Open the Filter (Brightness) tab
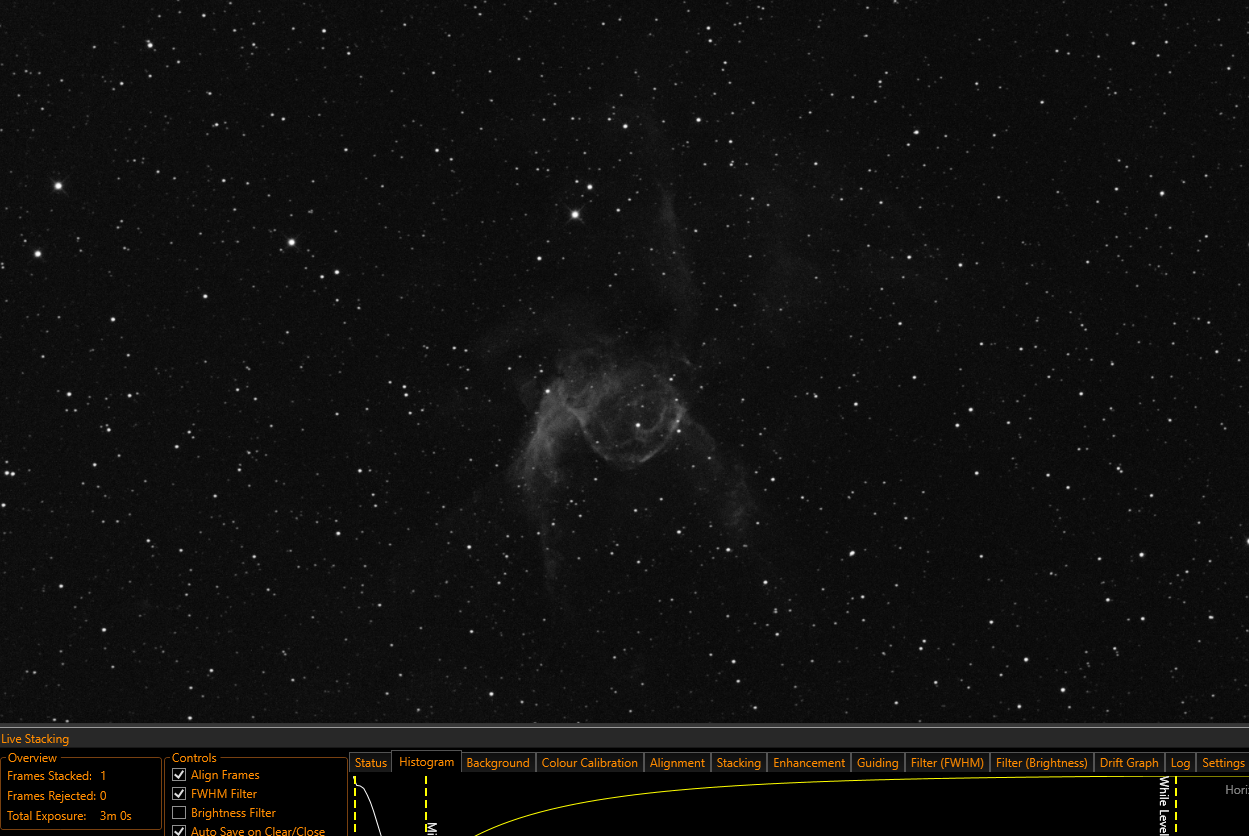The width and height of the screenshot is (1249, 836). point(1041,763)
